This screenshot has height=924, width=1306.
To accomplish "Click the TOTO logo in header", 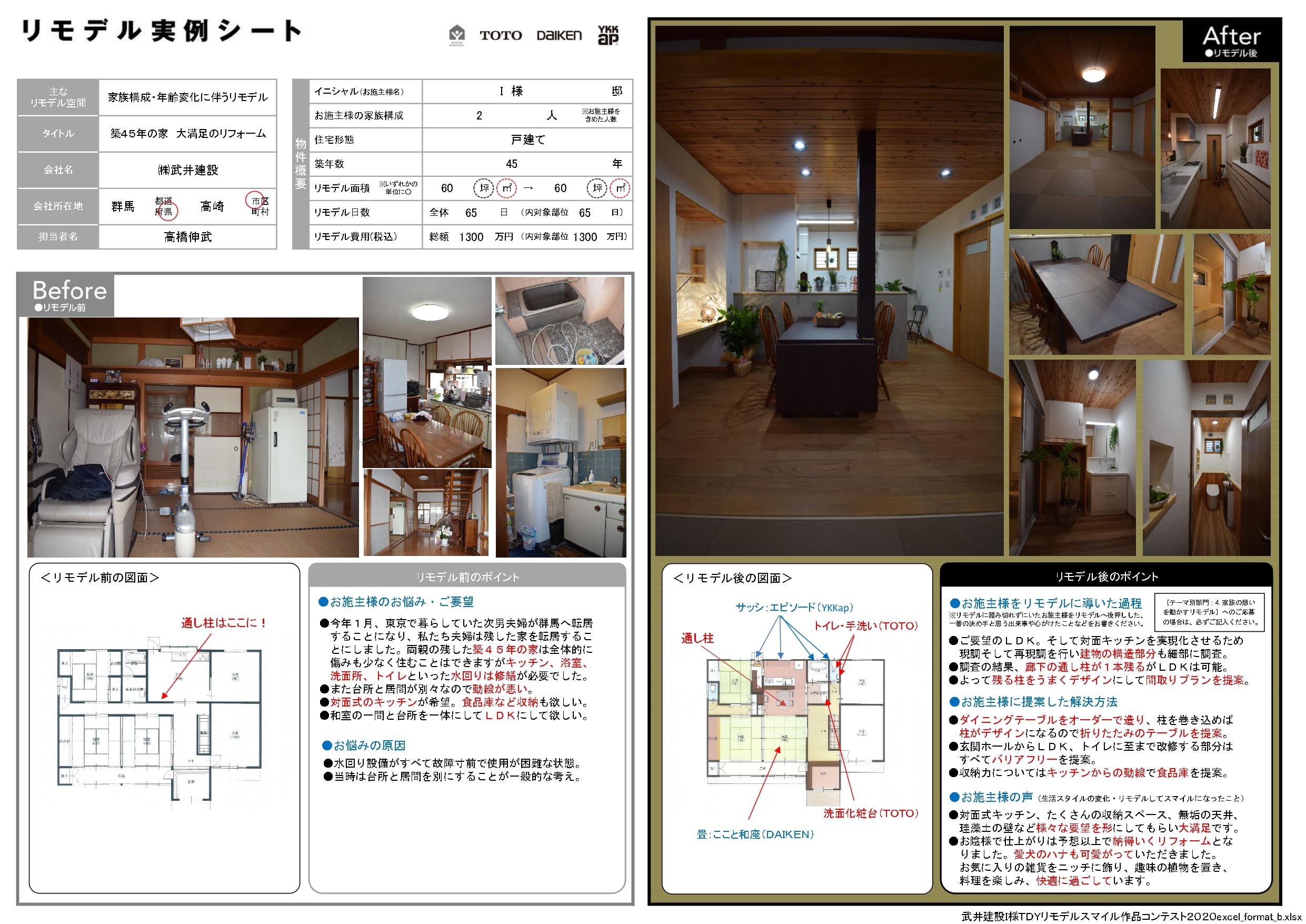I will click(x=501, y=35).
